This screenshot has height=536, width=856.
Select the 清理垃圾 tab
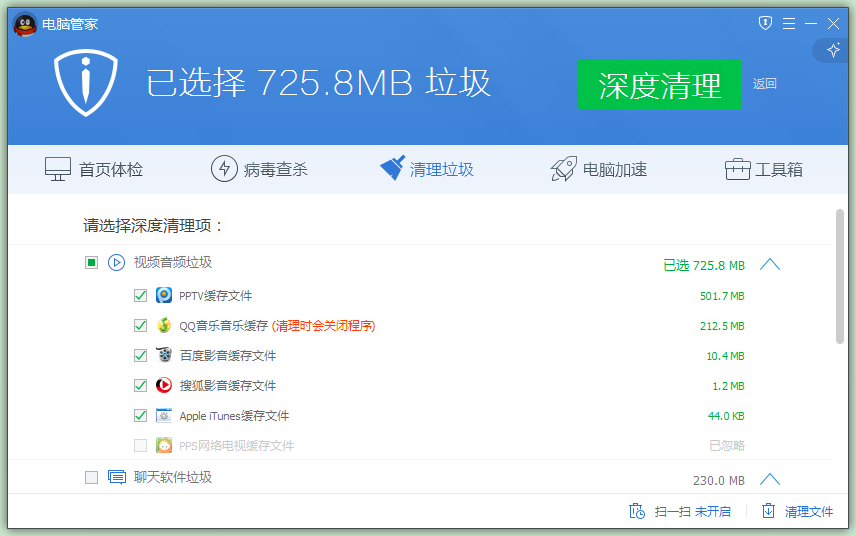[427, 169]
